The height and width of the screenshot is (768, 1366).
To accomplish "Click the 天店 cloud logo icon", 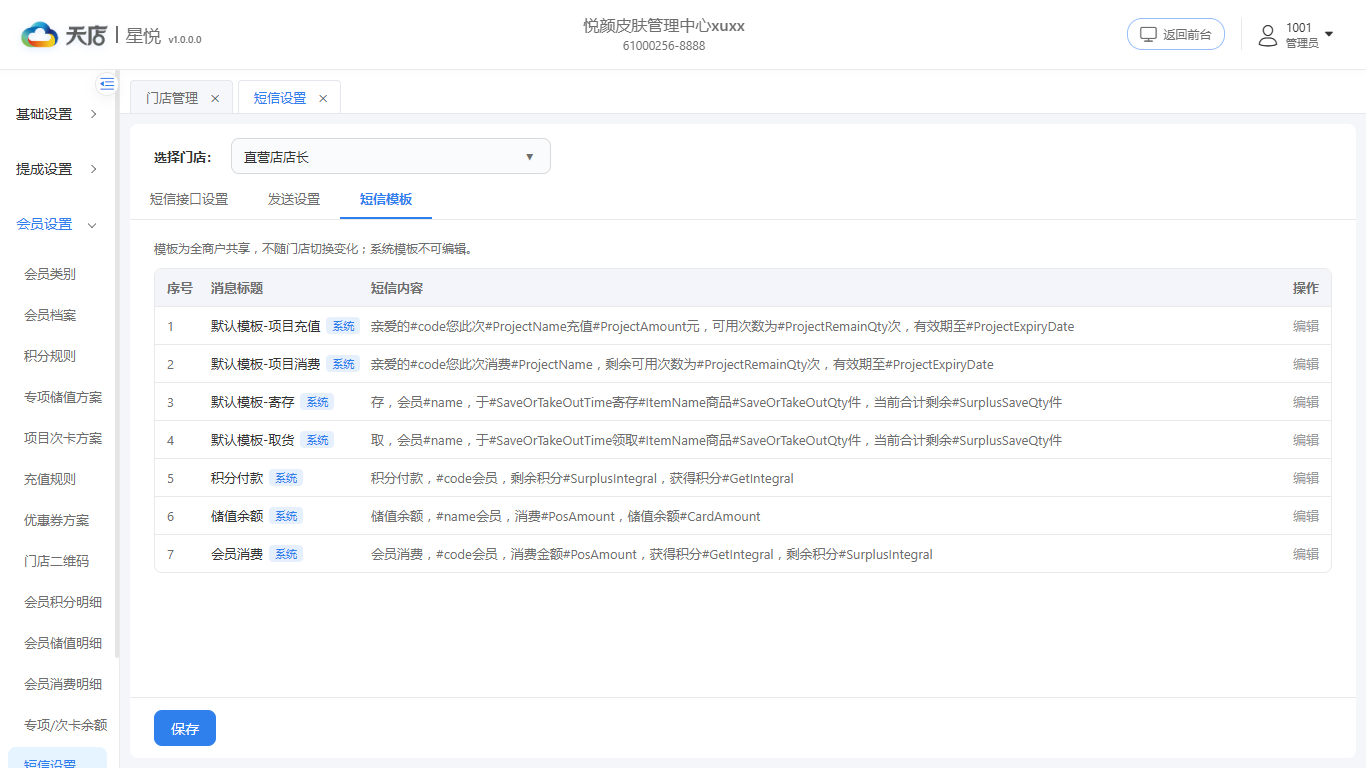I will pos(40,35).
